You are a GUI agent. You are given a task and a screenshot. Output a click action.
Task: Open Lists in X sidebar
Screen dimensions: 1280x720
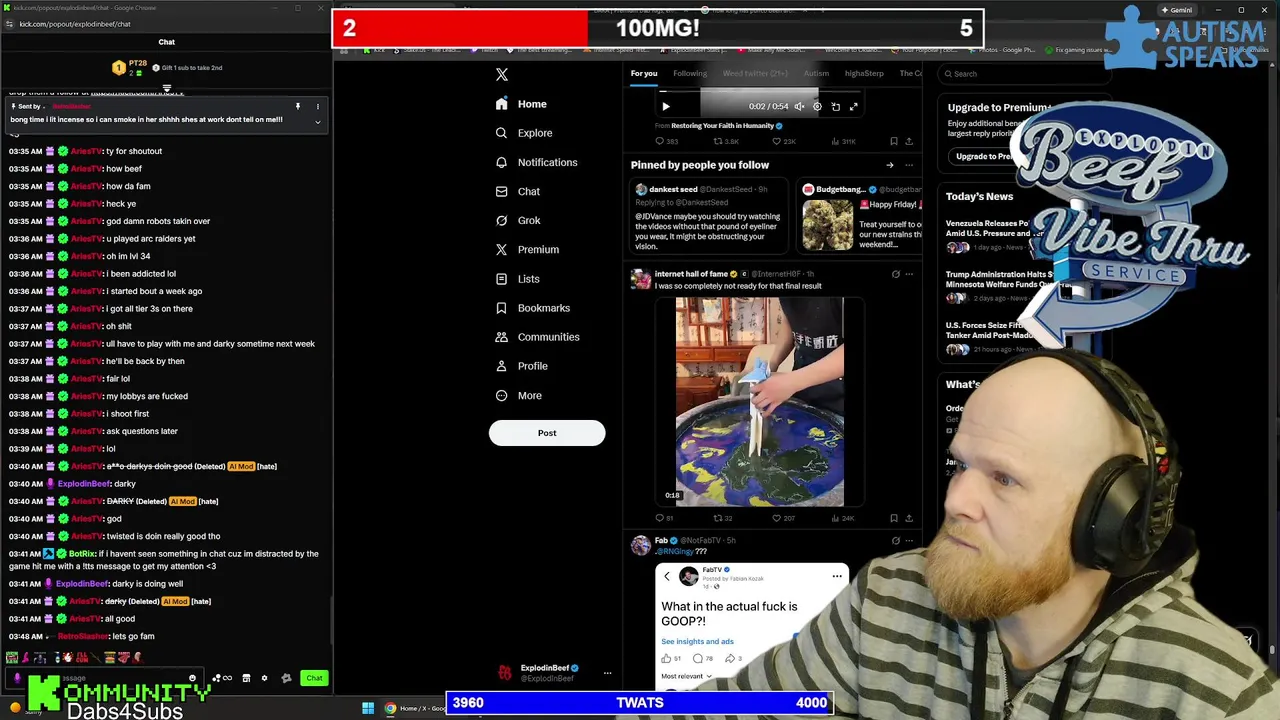pos(518,279)
